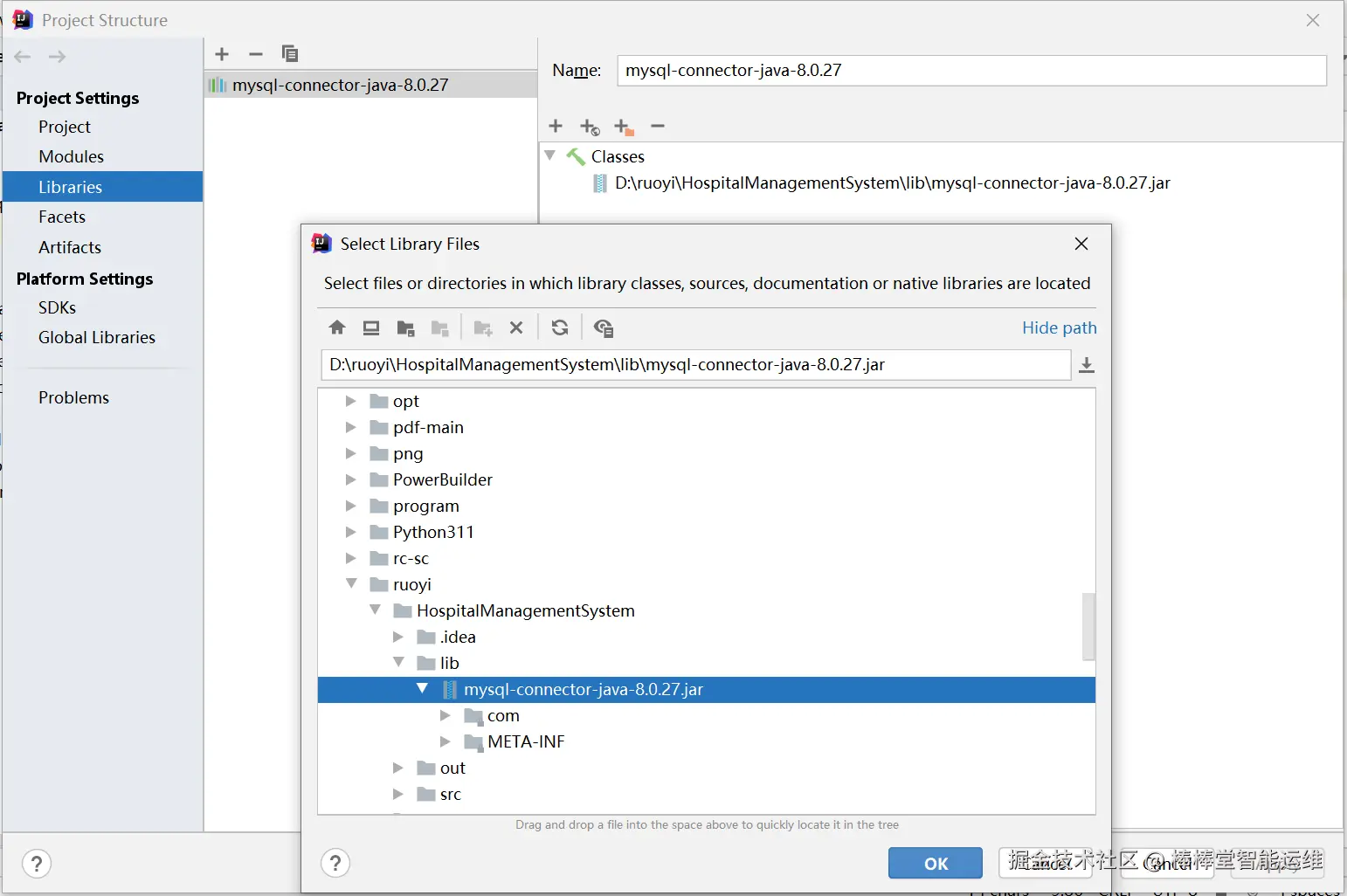Expand the META-INF folder
Image resolution: width=1347 pixels, height=896 pixels.
click(445, 741)
